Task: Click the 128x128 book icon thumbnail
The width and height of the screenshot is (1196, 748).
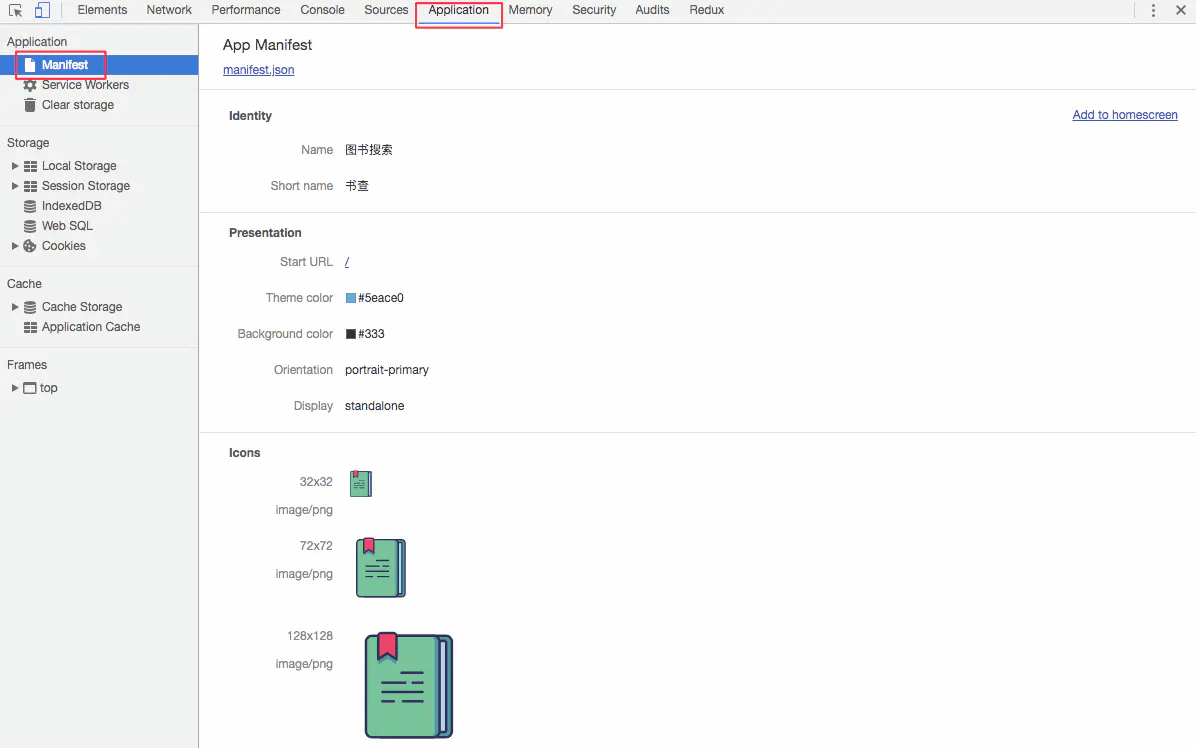Action: [408, 686]
